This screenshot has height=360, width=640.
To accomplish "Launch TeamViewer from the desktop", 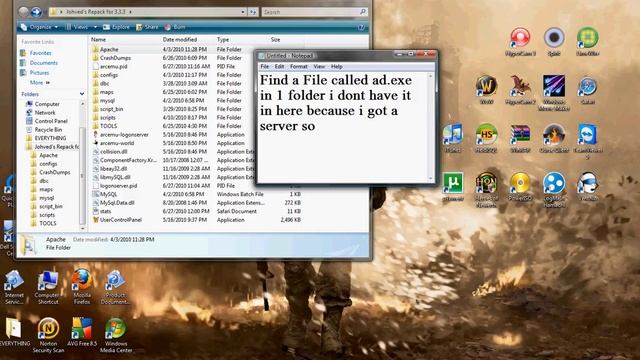I will coord(587,141).
